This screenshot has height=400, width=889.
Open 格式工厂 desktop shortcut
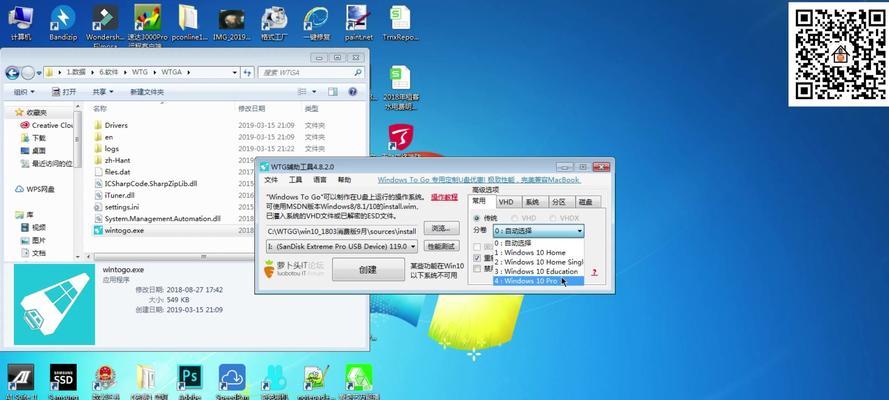[x=274, y=22]
